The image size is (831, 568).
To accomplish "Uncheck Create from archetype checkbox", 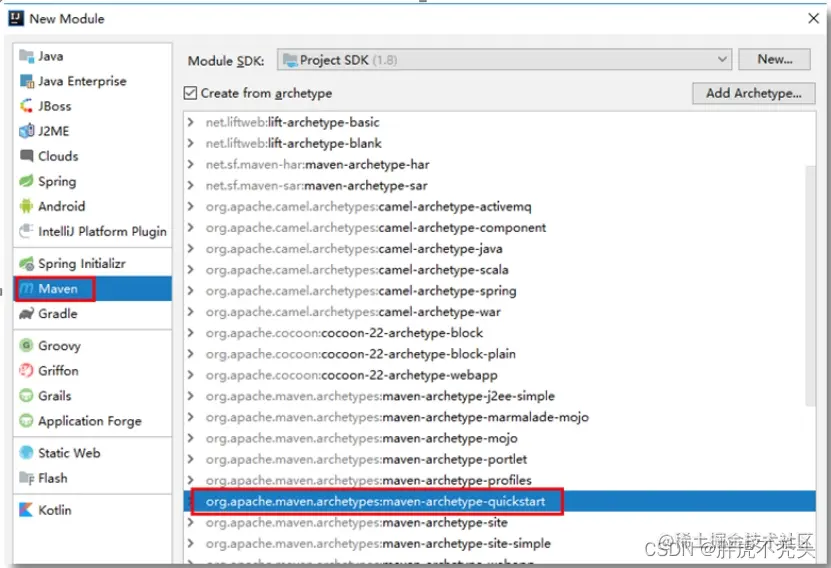I will coord(190,93).
